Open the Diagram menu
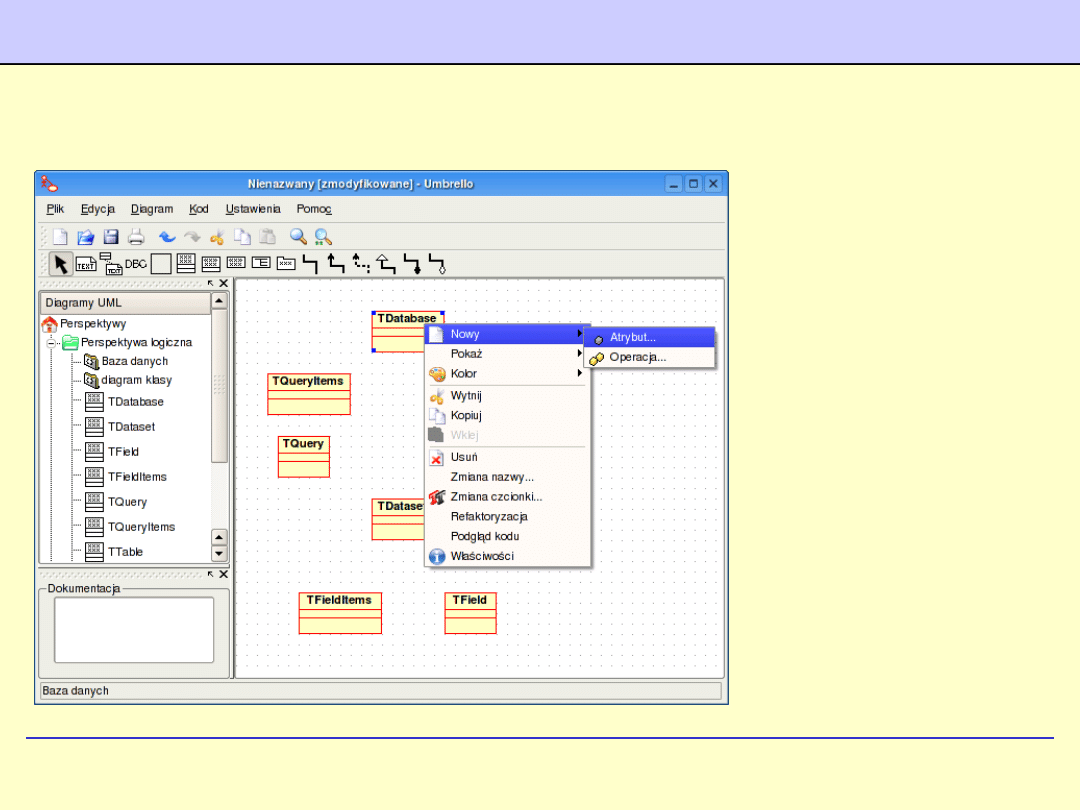Image resolution: width=1080 pixels, height=810 pixels. tap(152, 209)
